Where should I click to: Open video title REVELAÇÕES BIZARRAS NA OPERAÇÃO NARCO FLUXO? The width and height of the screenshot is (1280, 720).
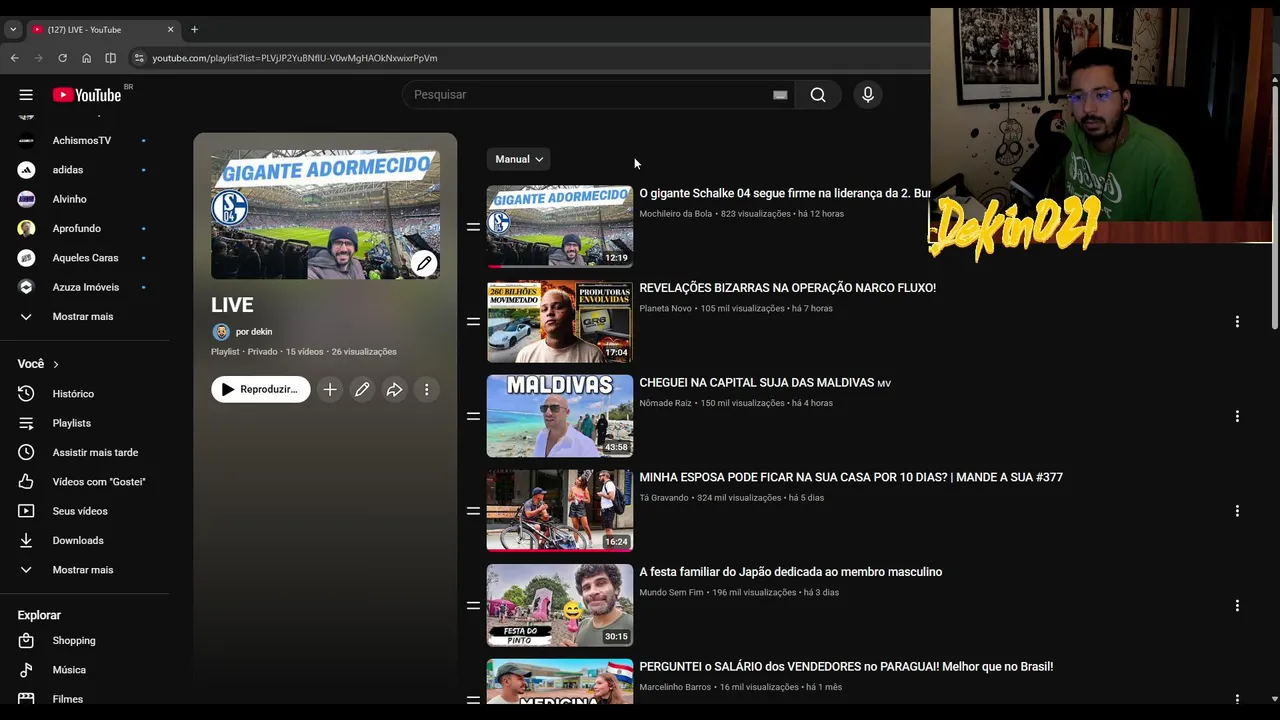pos(788,288)
